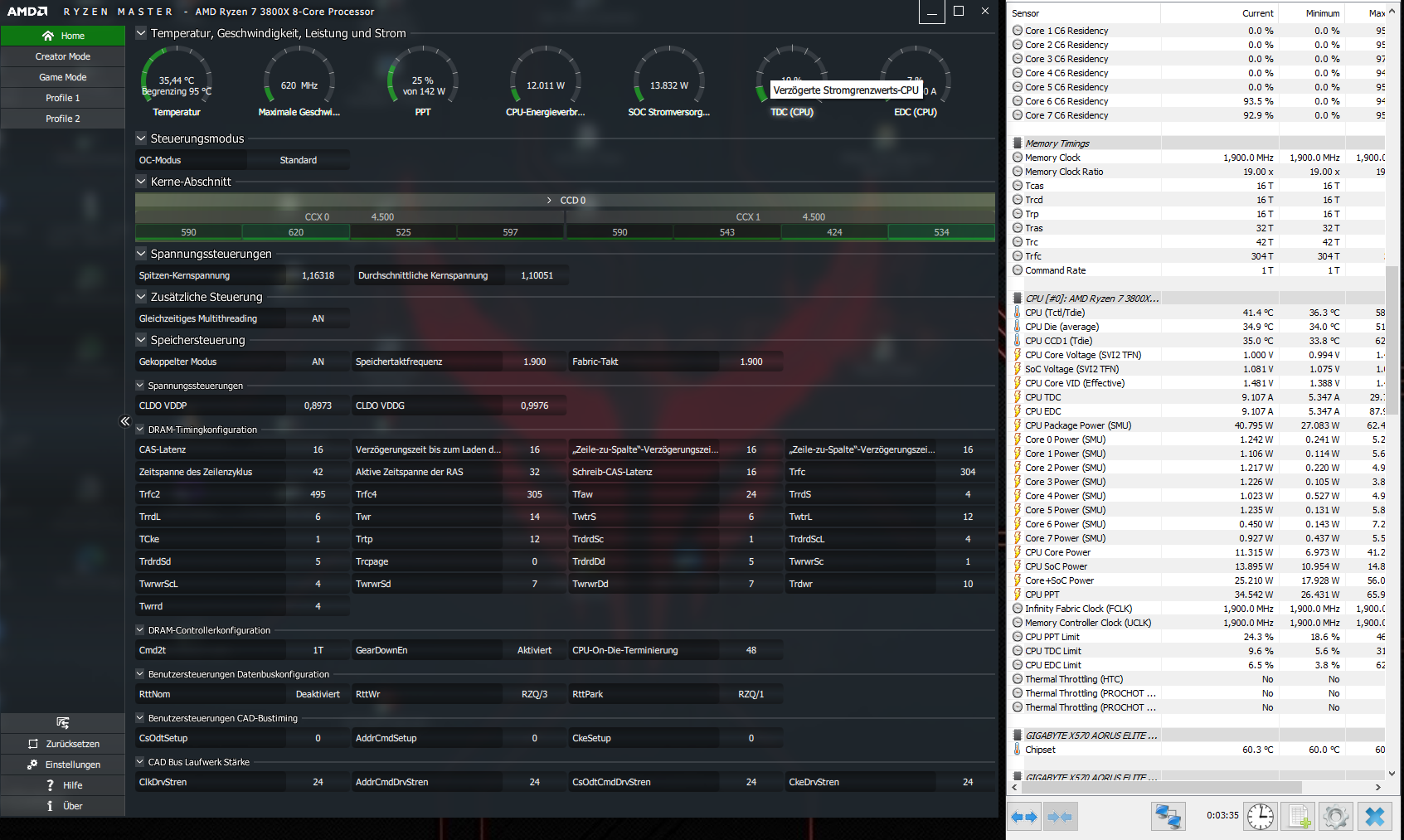Click the Minimum column header in HWiNFO
The width and height of the screenshot is (1404, 840).
(x=1310, y=13)
